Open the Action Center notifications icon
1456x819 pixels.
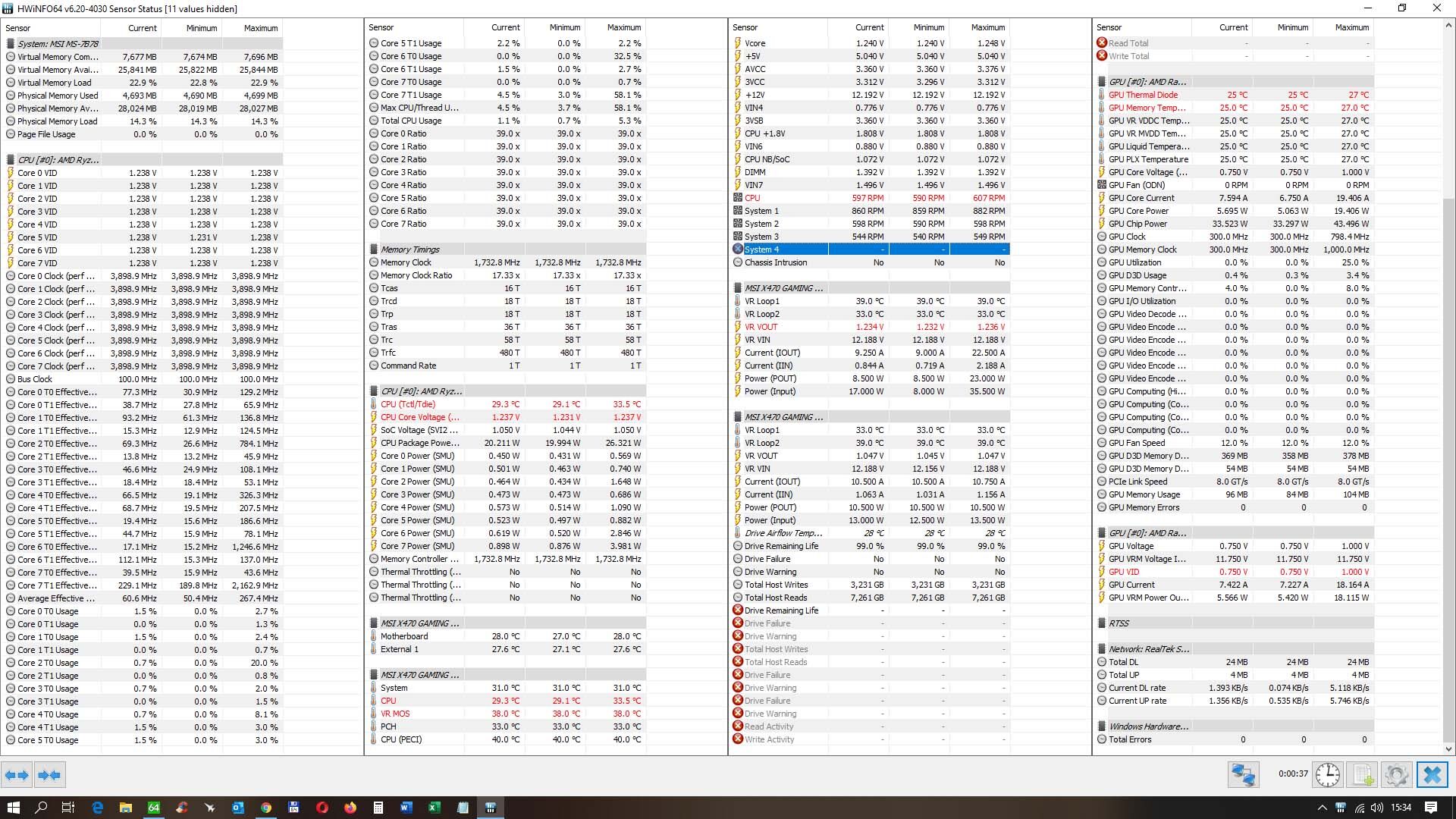point(1431,808)
